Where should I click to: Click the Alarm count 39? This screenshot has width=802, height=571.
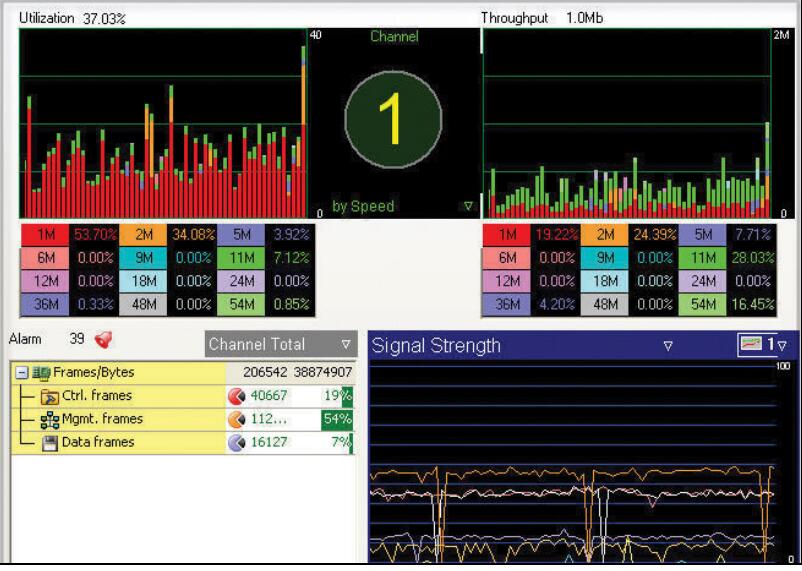tap(77, 339)
